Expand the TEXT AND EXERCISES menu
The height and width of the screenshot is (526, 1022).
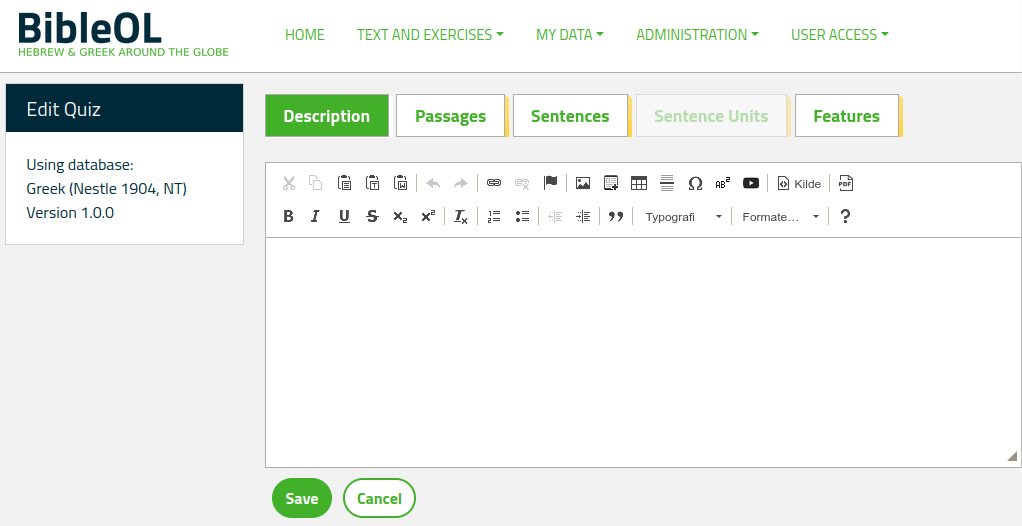(x=430, y=35)
